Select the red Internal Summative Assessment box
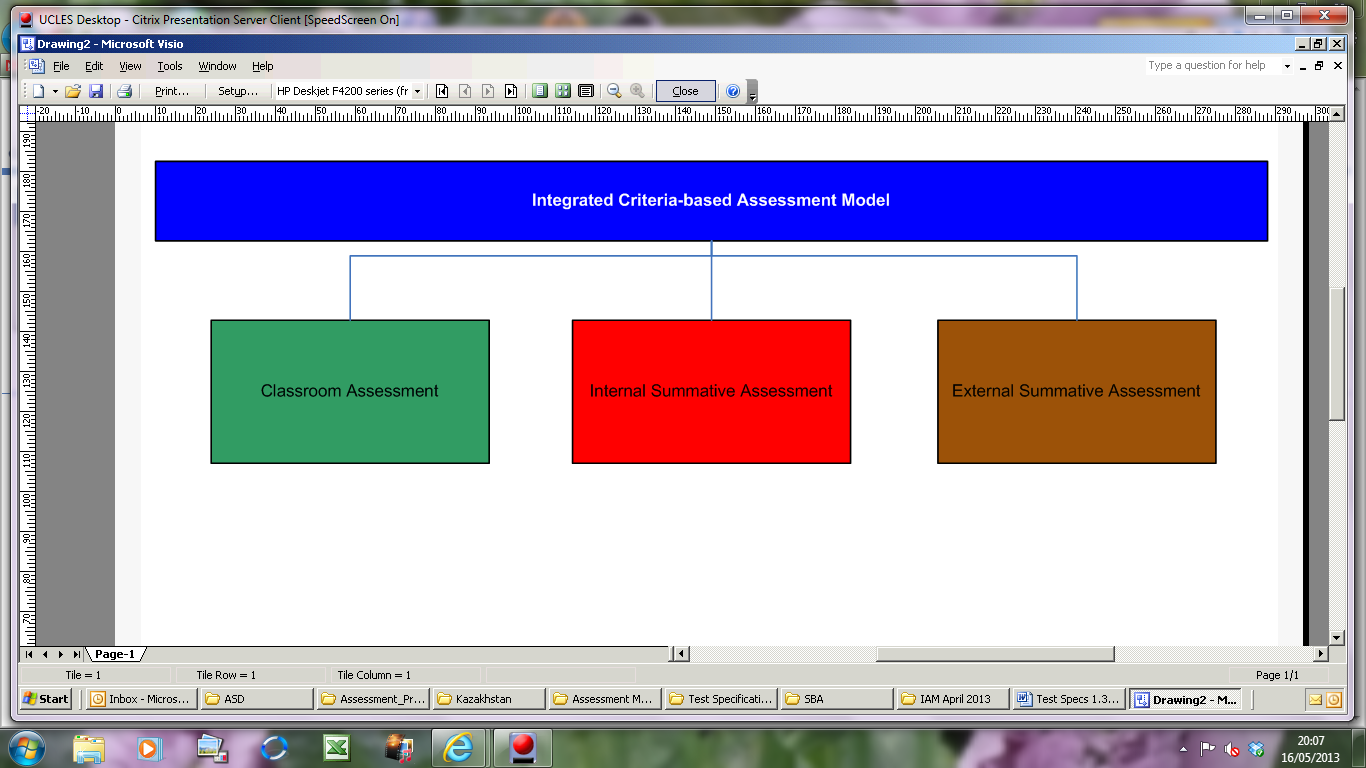 (x=711, y=392)
